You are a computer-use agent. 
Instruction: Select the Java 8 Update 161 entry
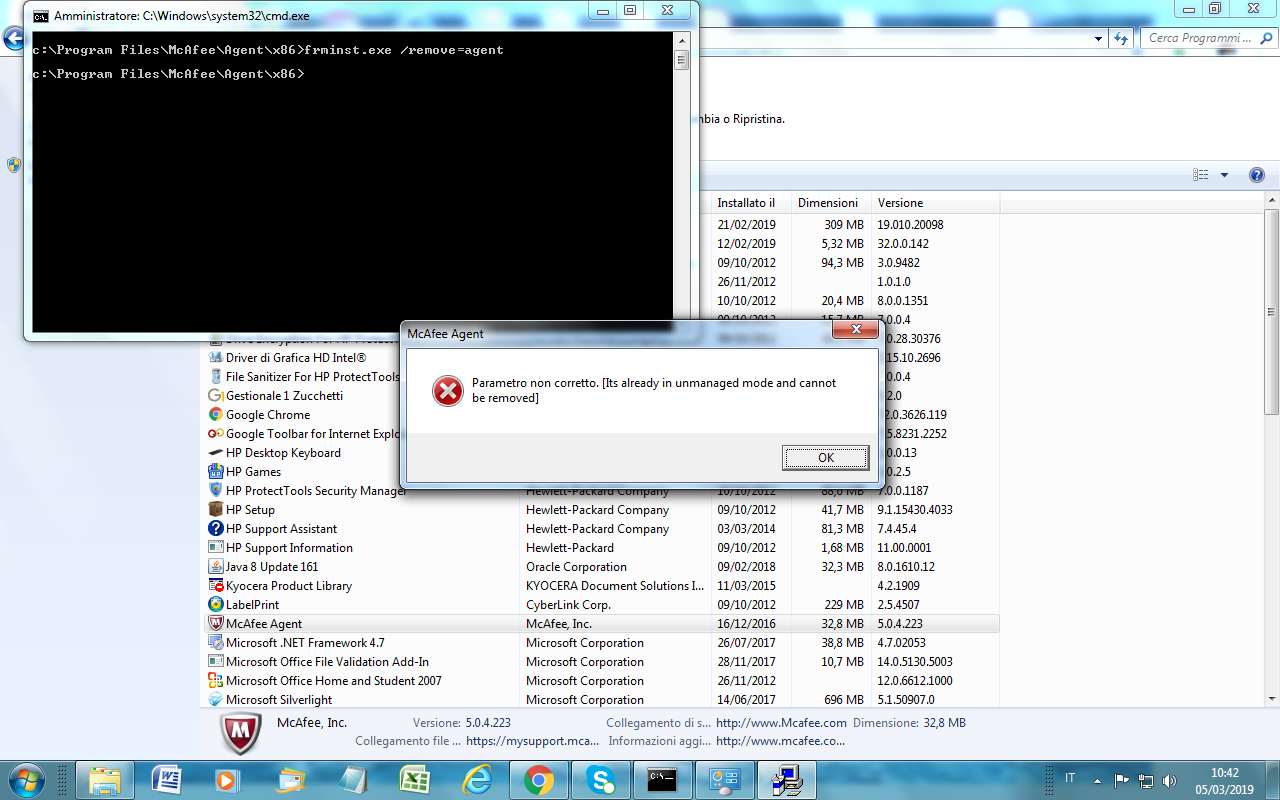click(x=271, y=567)
